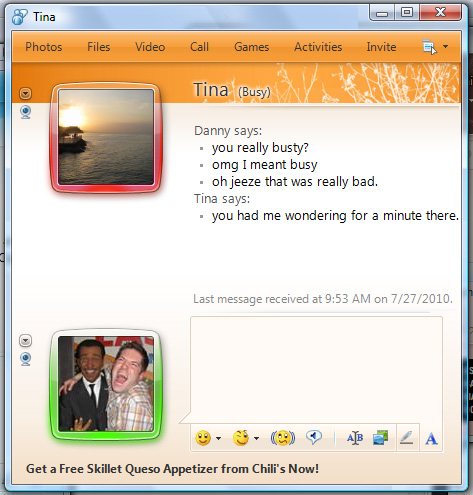Open the dropdown arrow next to the smiley
The image size is (473, 495).
point(219,438)
